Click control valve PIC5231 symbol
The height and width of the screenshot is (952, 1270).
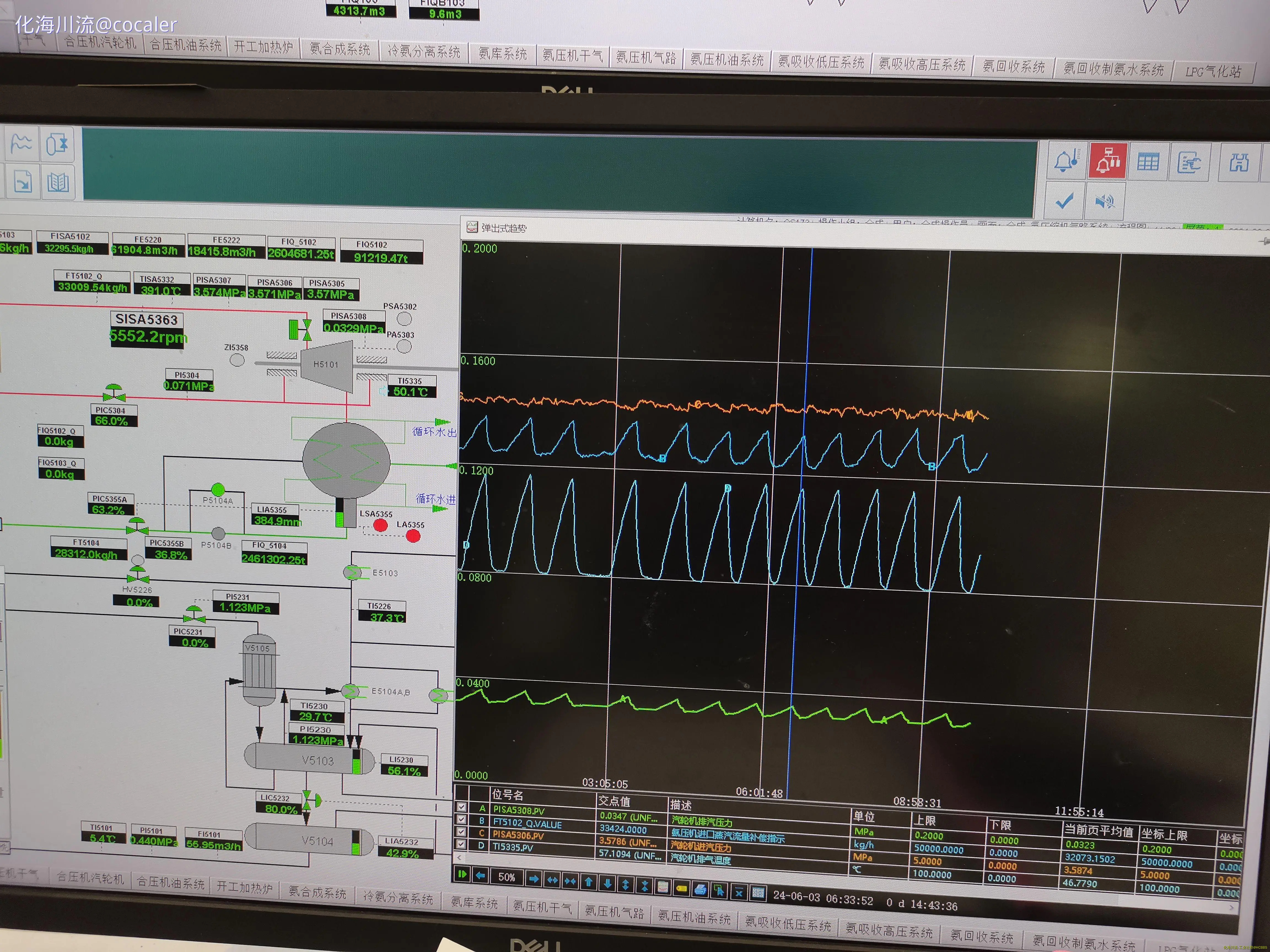tap(195, 615)
